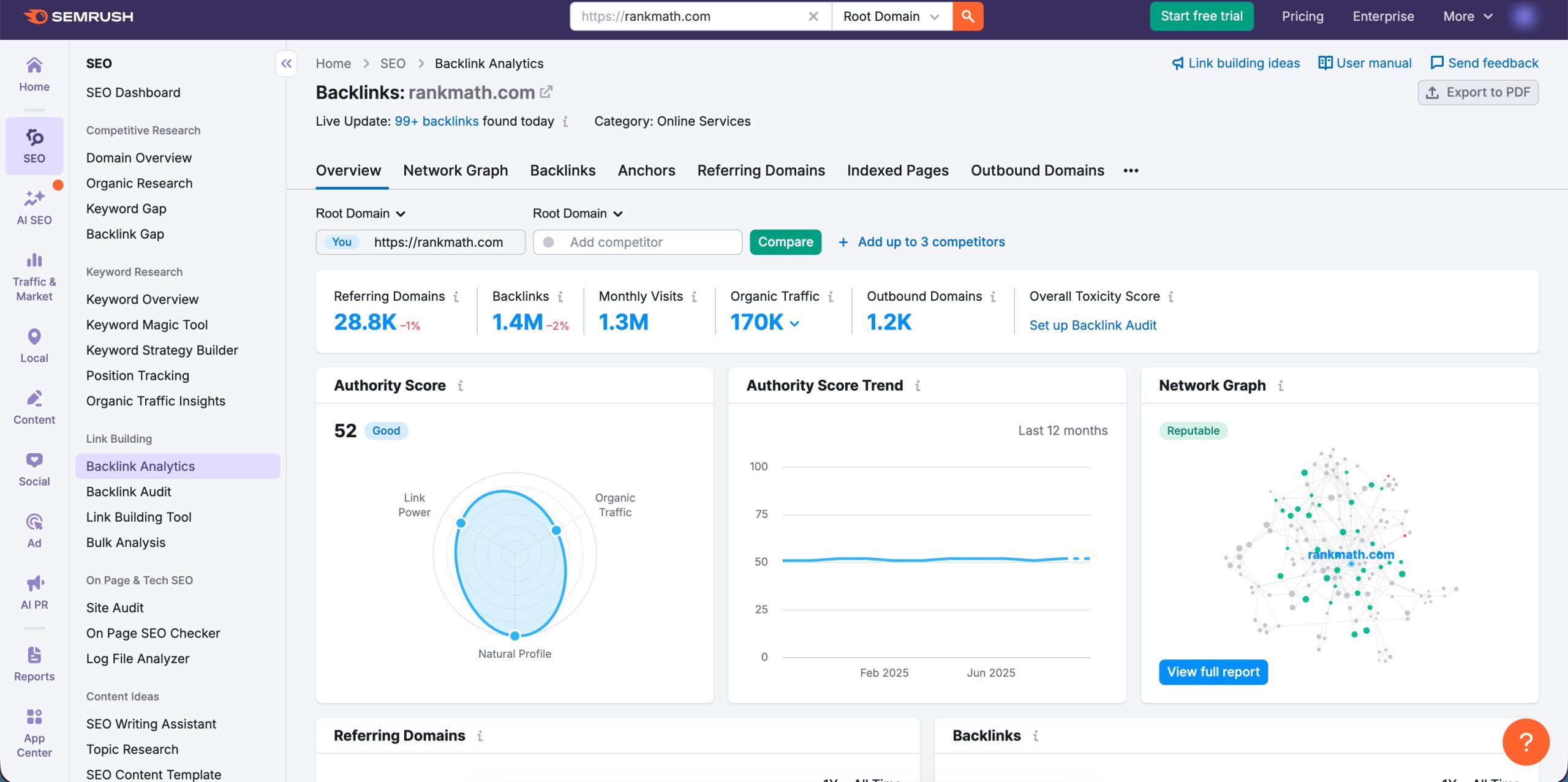Switch to the Referring Domains tab
This screenshot has width=1568, height=782.
pyautogui.click(x=760, y=170)
